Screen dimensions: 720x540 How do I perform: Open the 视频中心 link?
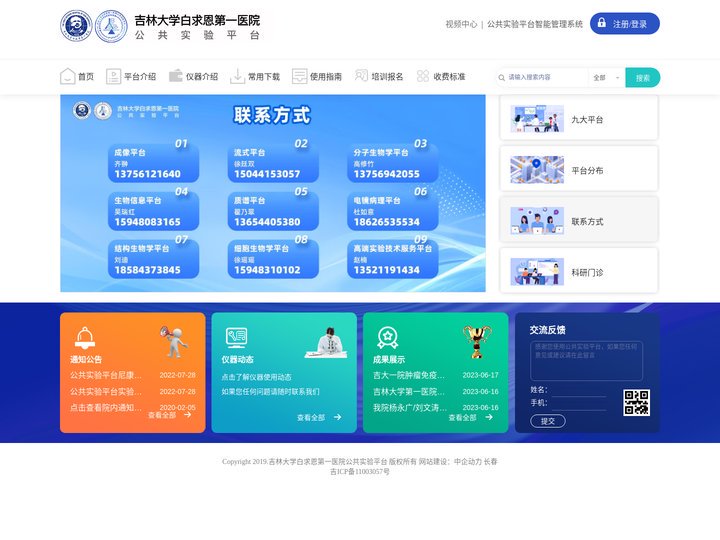461,24
